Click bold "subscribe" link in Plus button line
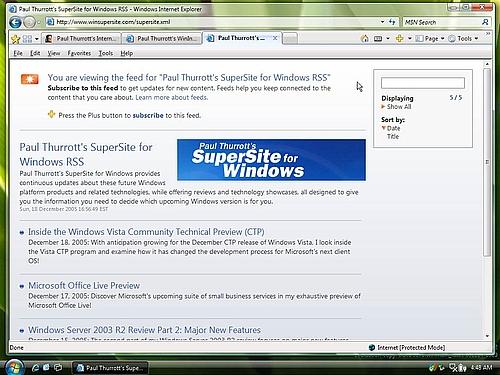This screenshot has width=500, height=375. (x=148, y=115)
